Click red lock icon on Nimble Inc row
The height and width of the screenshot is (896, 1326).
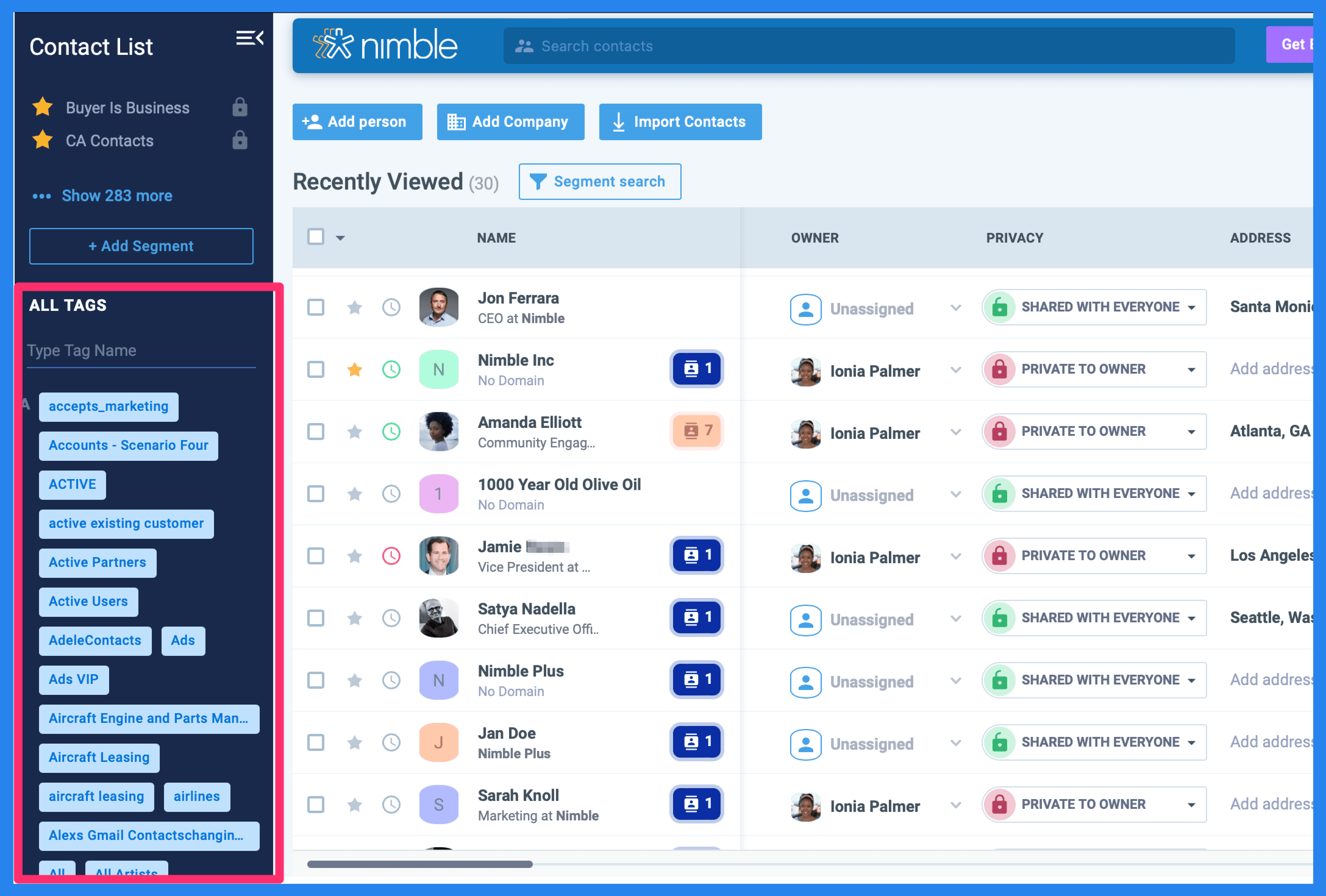1000,370
